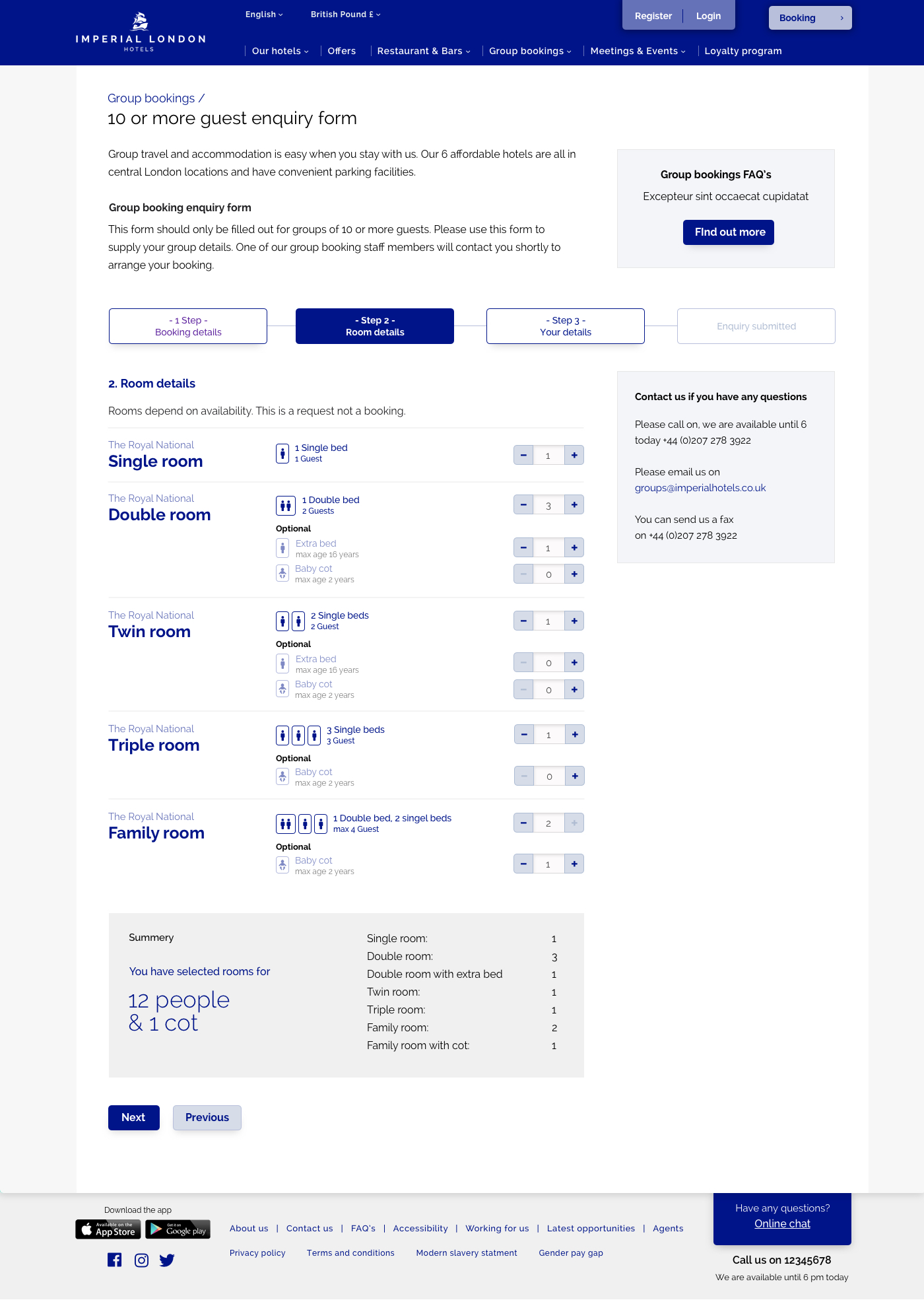This screenshot has height=1300, width=924.
Task: Increase Twin room extra bed count
Action: pos(574,662)
